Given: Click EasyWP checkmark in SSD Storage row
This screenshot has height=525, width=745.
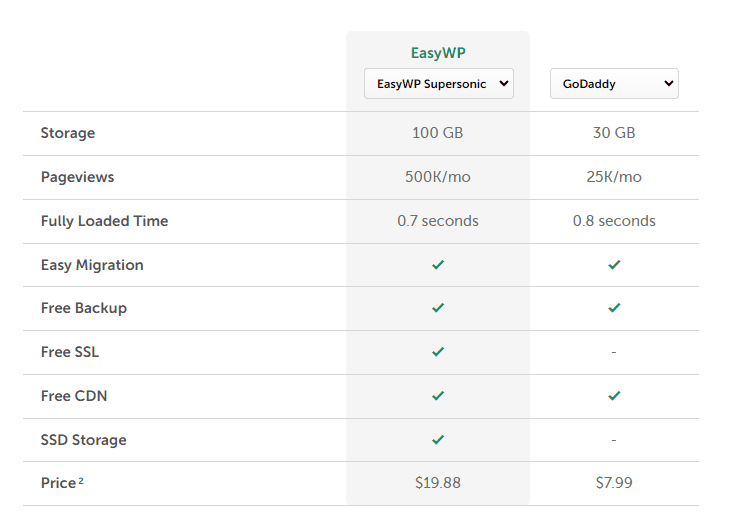Looking at the screenshot, I should [438, 439].
